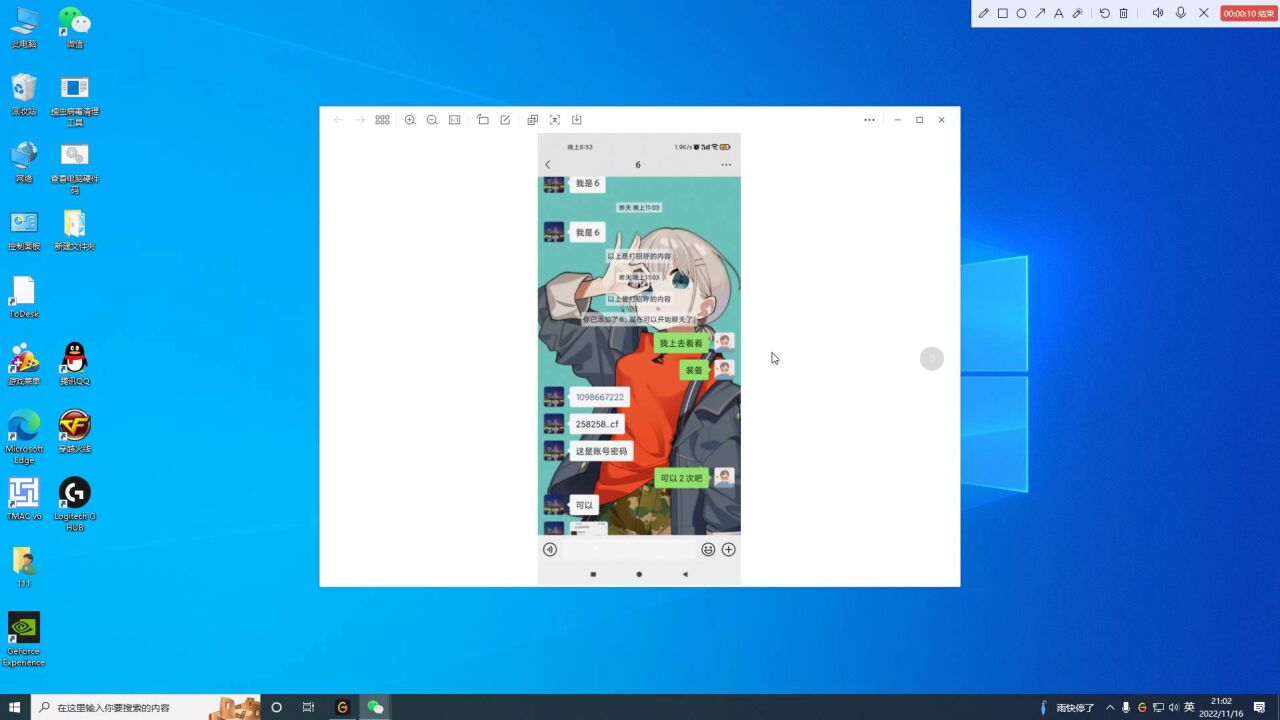Select the rectangle annotation tool
Screen dimensions: 1280x720
tap(1002, 13)
